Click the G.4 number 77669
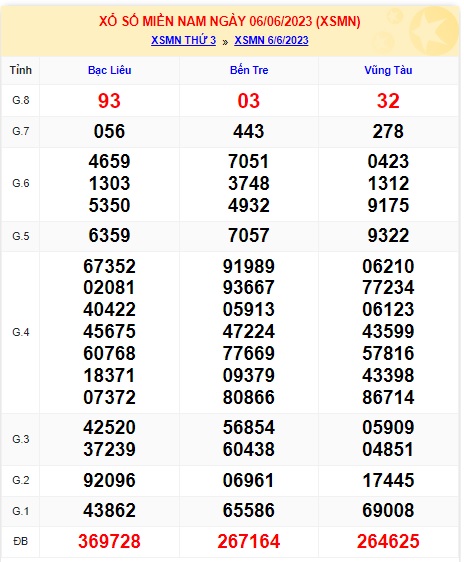 [249, 353]
